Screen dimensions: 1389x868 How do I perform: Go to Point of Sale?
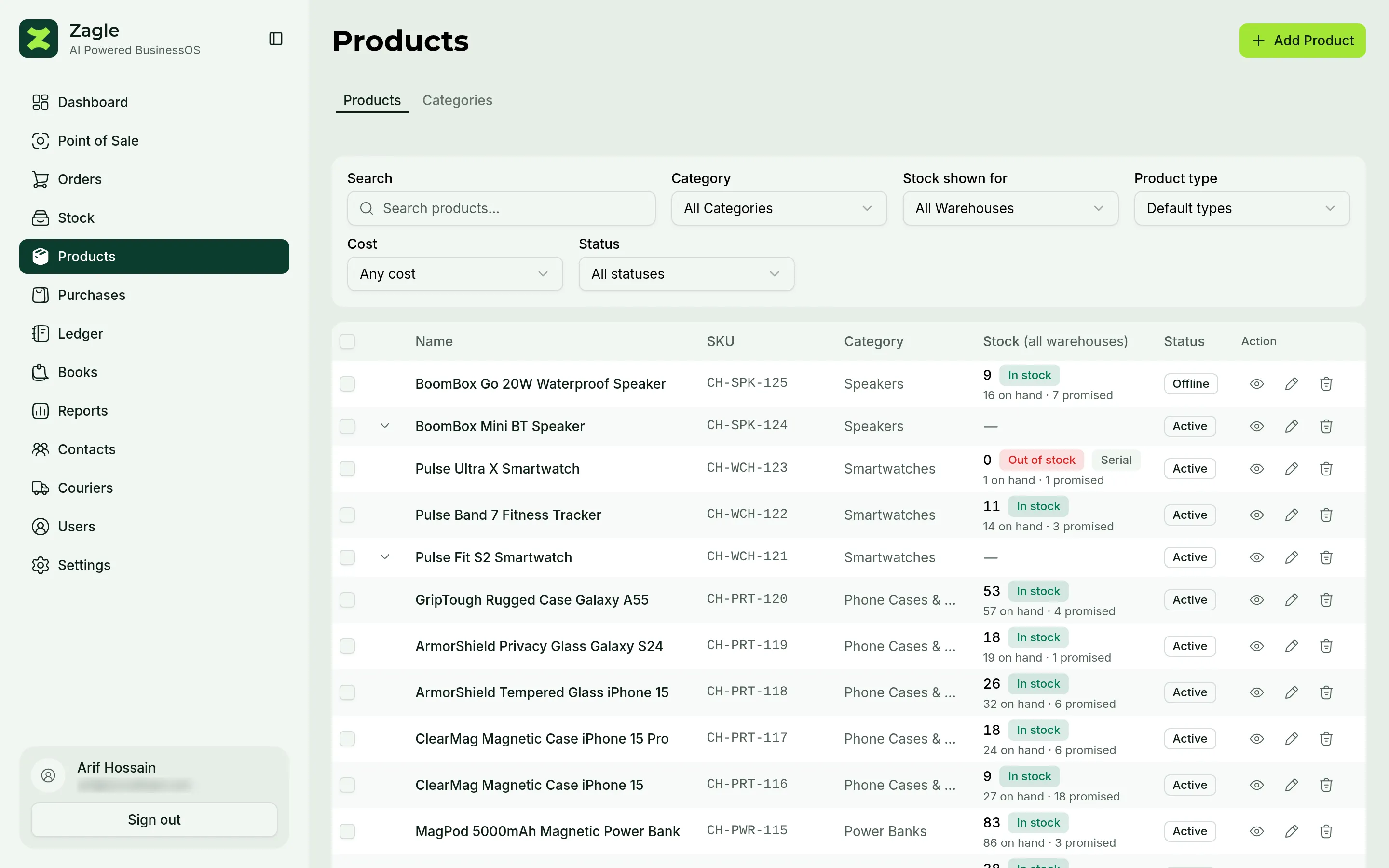click(x=154, y=141)
